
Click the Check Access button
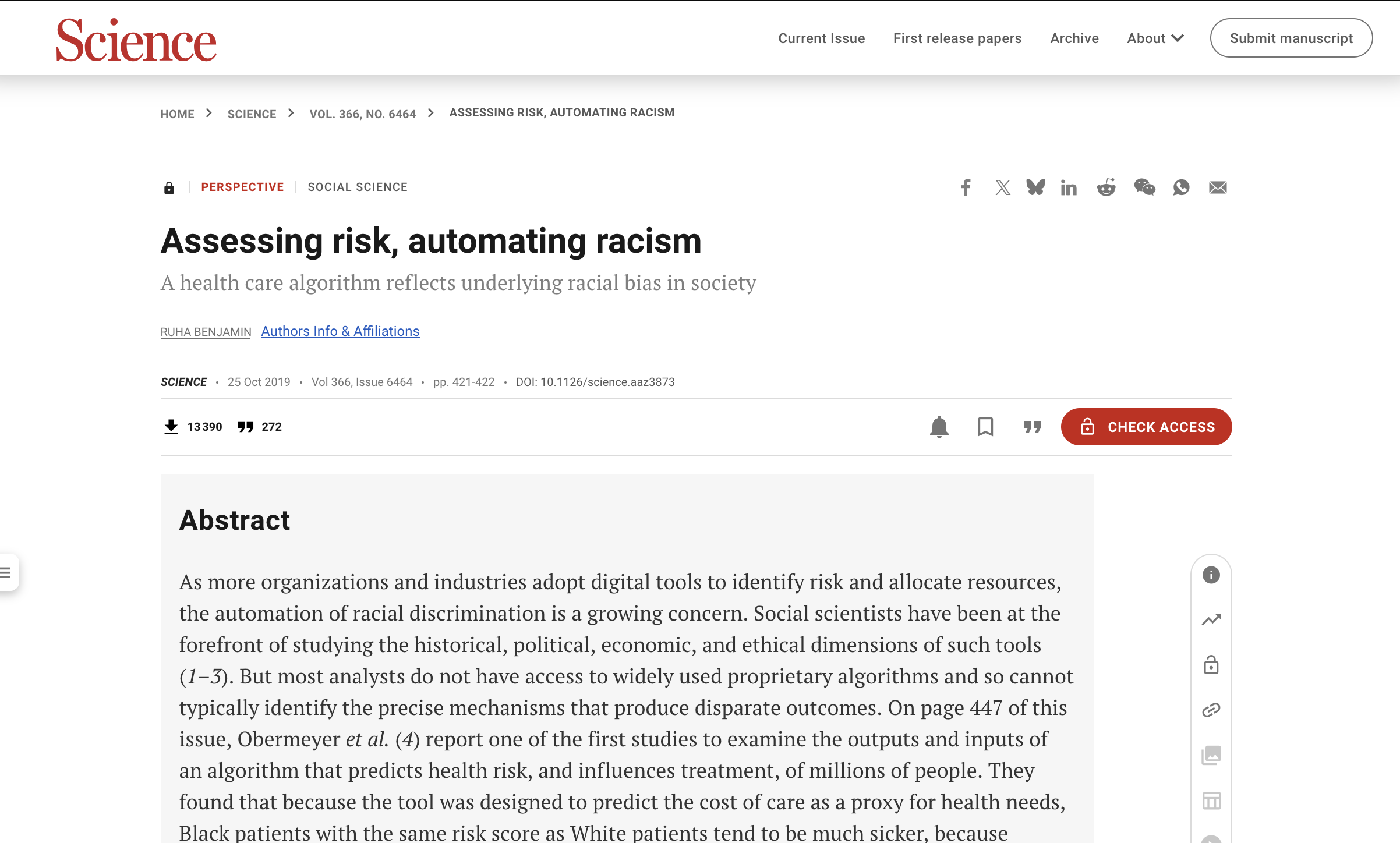(1146, 427)
